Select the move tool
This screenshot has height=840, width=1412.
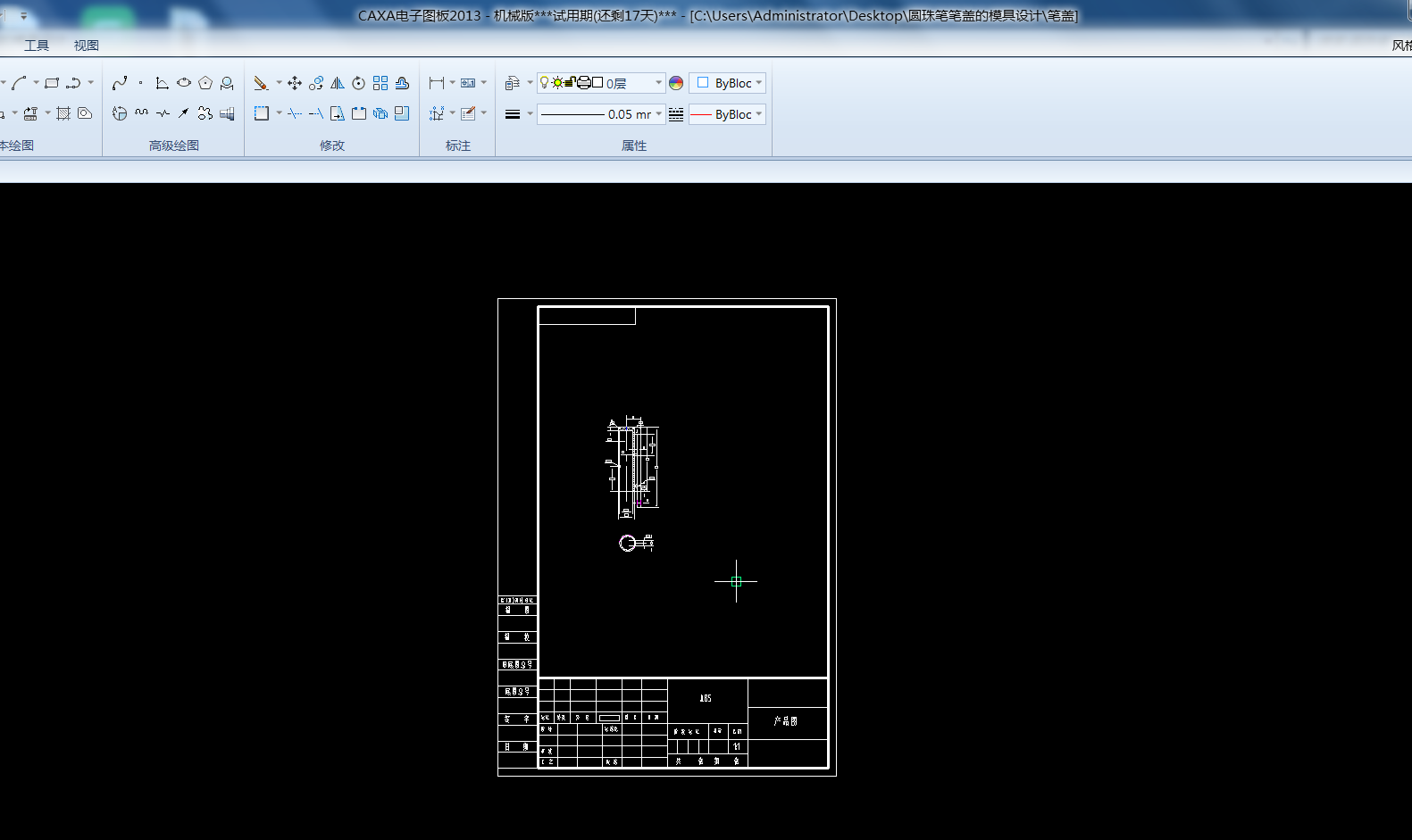click(295, 83)
